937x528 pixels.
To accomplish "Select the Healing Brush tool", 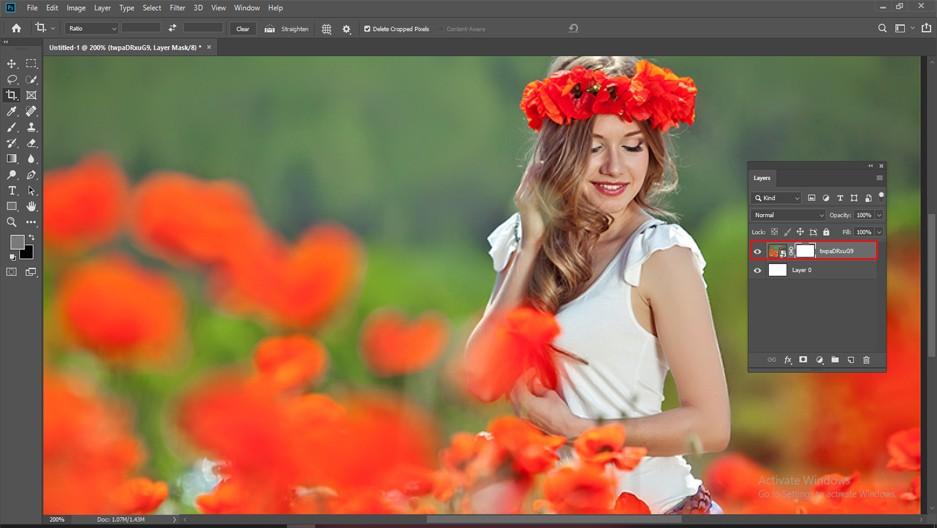I will pos(31,111).
